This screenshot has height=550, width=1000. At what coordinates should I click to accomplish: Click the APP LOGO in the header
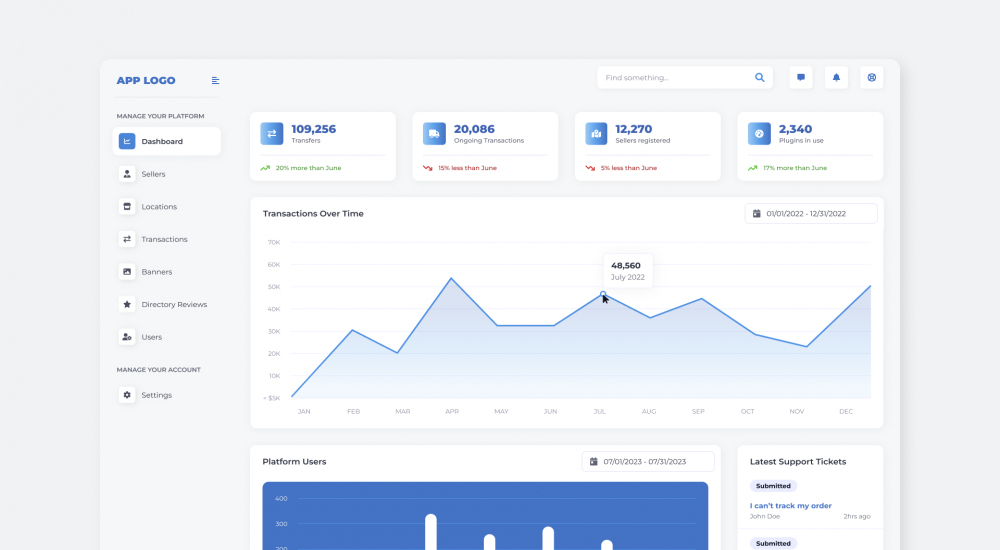coord(146,81)
